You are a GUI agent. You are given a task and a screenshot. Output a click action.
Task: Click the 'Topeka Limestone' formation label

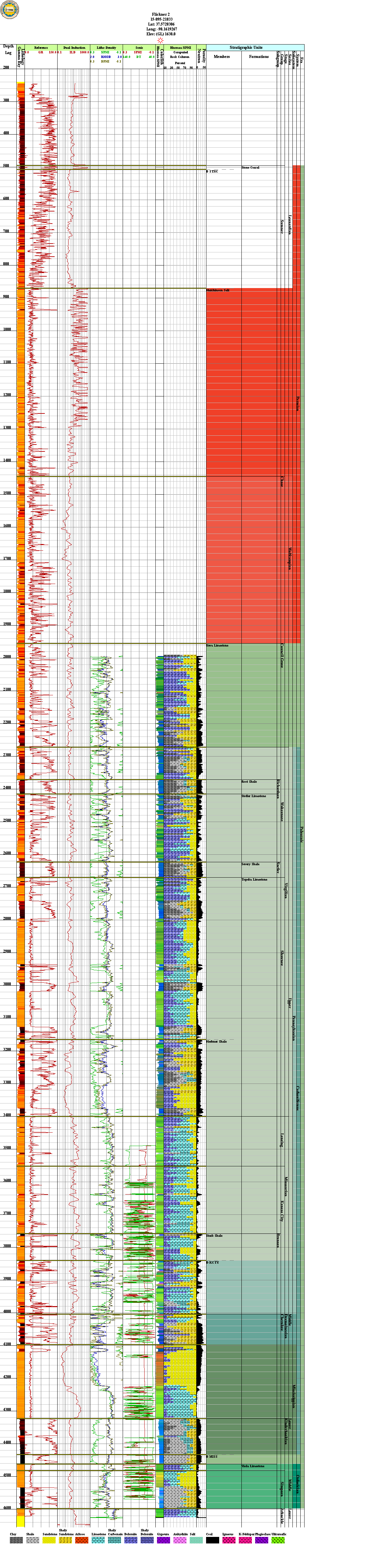[x=254, y=879]
